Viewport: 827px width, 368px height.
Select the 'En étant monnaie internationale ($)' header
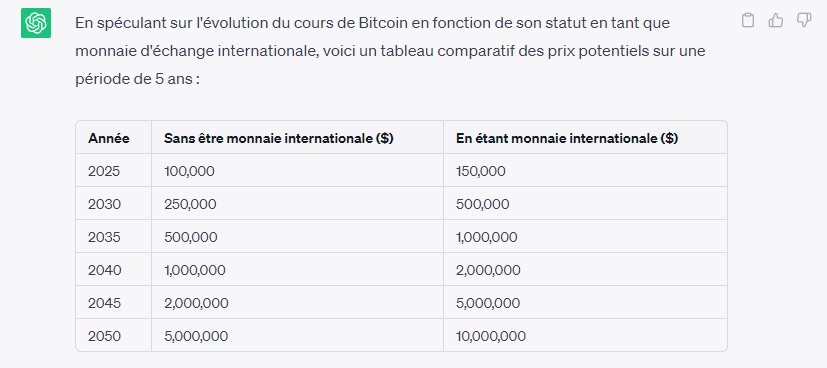click(x=567, y=138)
